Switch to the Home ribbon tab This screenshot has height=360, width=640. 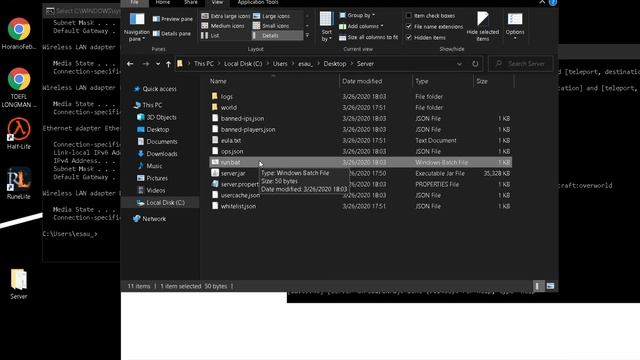click(162, 2)
